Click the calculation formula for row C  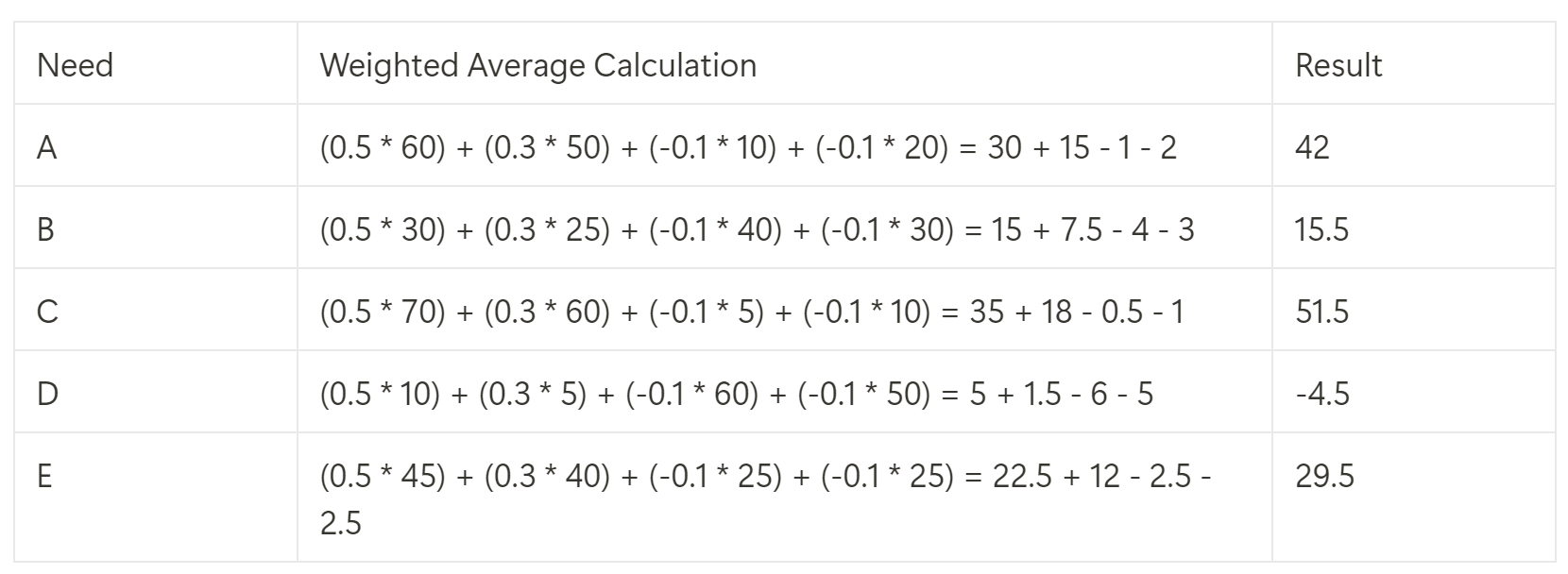coord(752,312)
